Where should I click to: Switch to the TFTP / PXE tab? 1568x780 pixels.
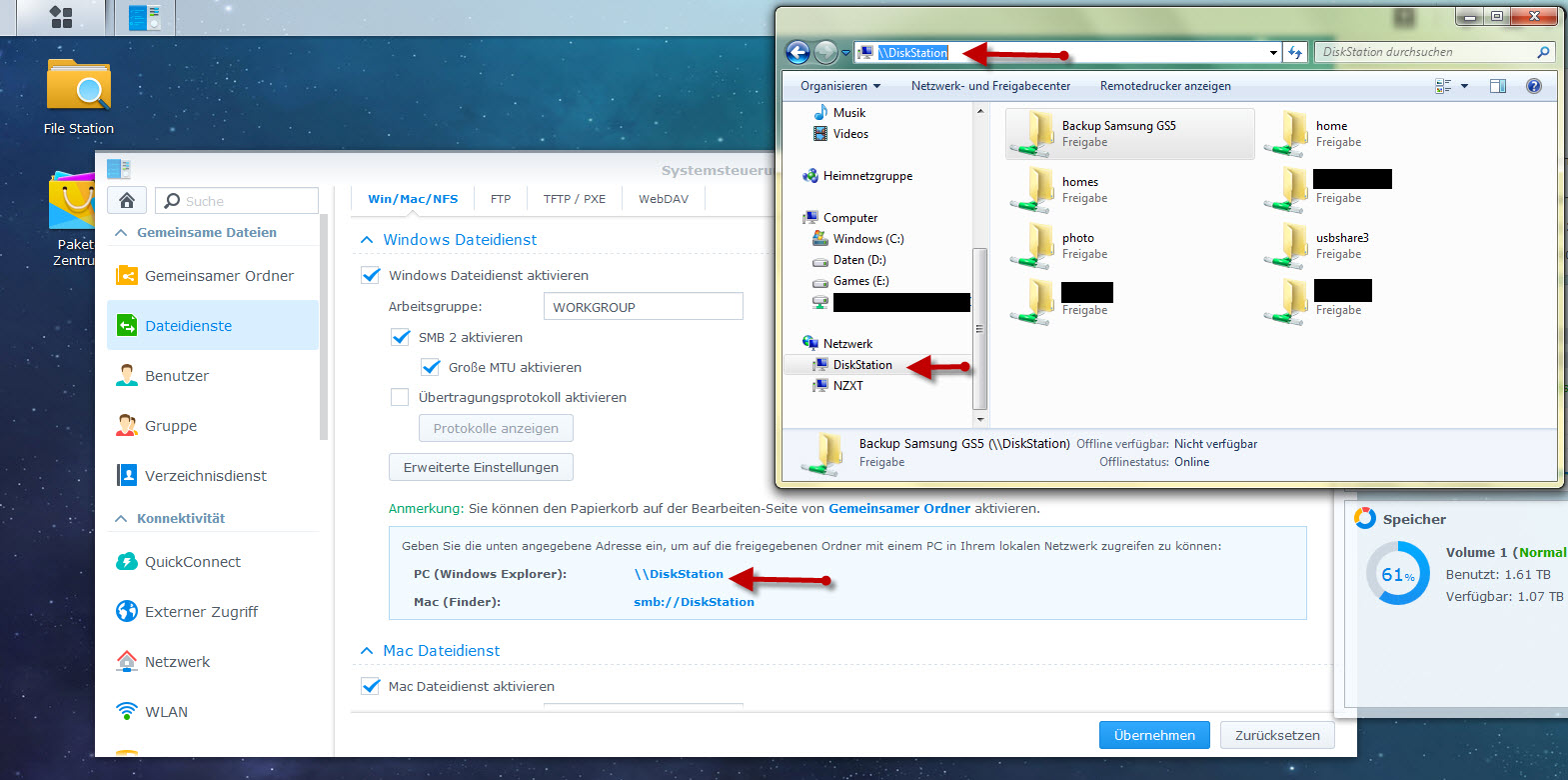point(575,199)
